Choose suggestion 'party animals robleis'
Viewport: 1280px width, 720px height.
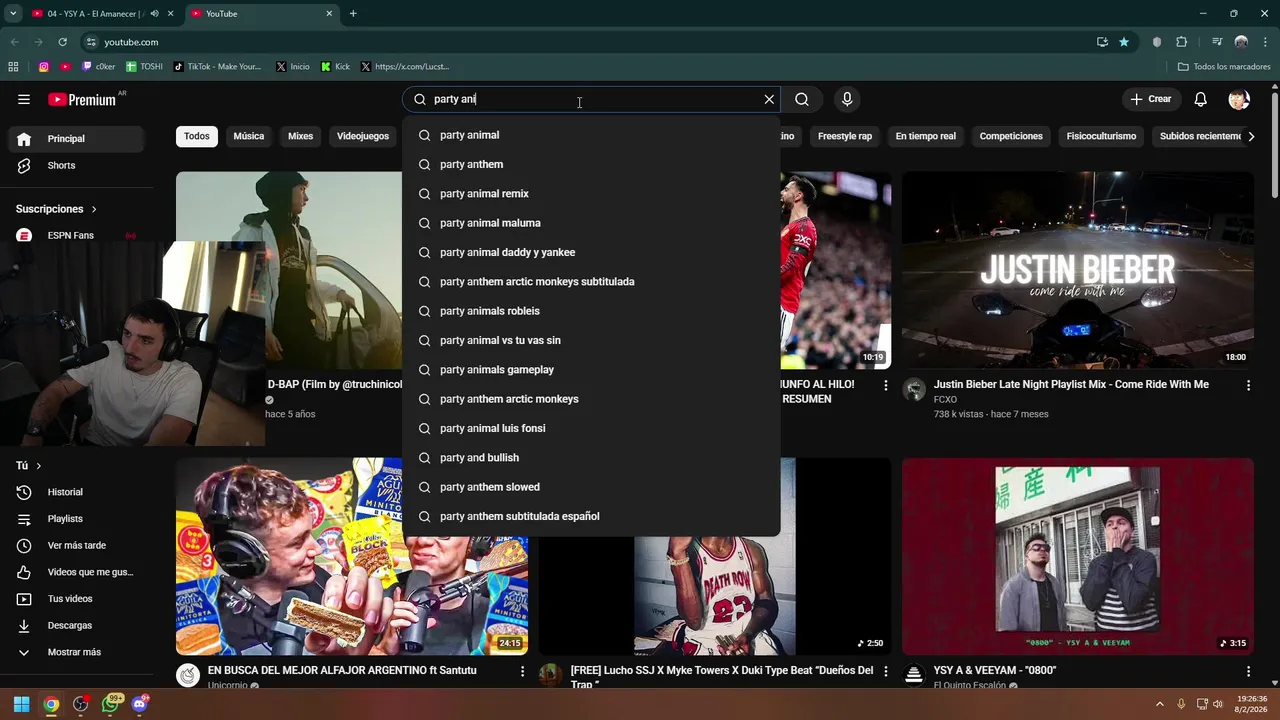591,311
